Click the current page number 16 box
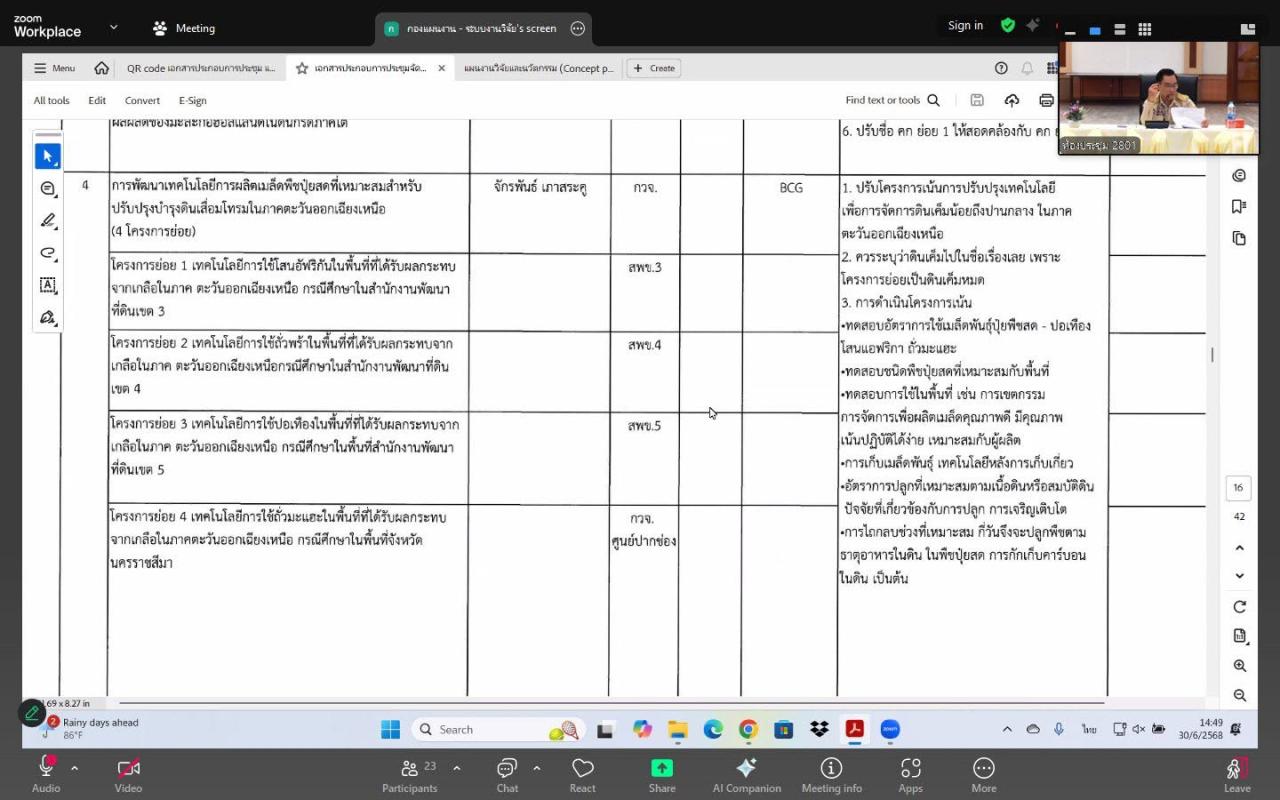Screen dimensions: 1280x800 click(1238, 488)
